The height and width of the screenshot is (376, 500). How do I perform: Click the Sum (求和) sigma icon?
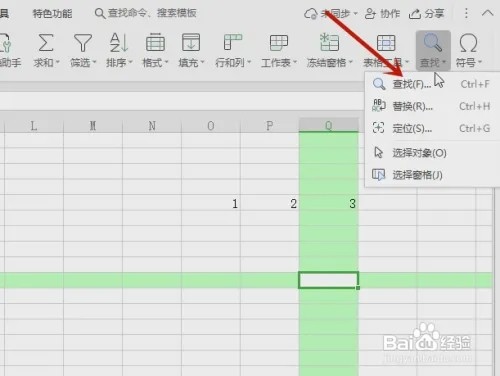coord(46,43)
